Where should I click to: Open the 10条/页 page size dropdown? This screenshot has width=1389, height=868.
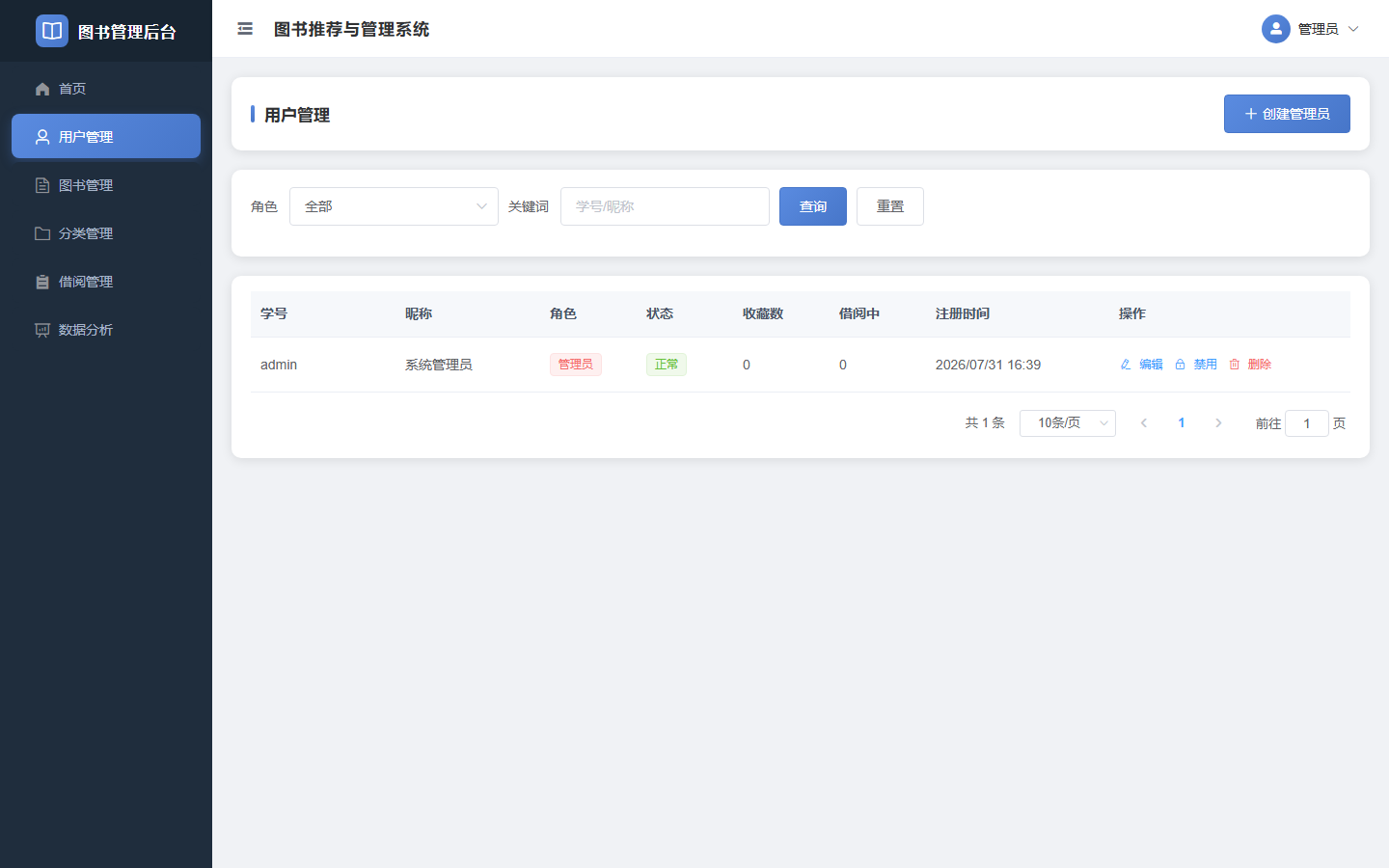click(1068, 423)
